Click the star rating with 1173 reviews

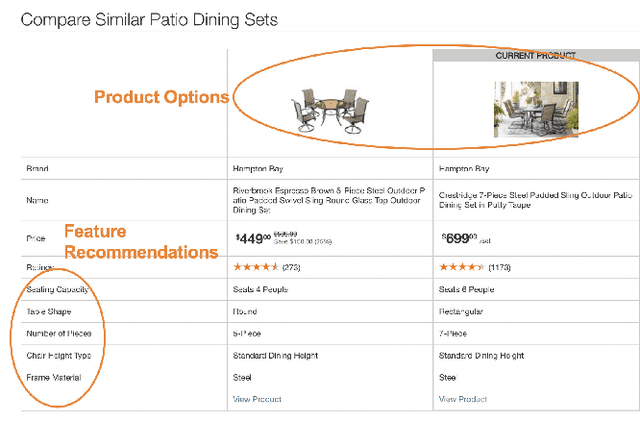463,268
